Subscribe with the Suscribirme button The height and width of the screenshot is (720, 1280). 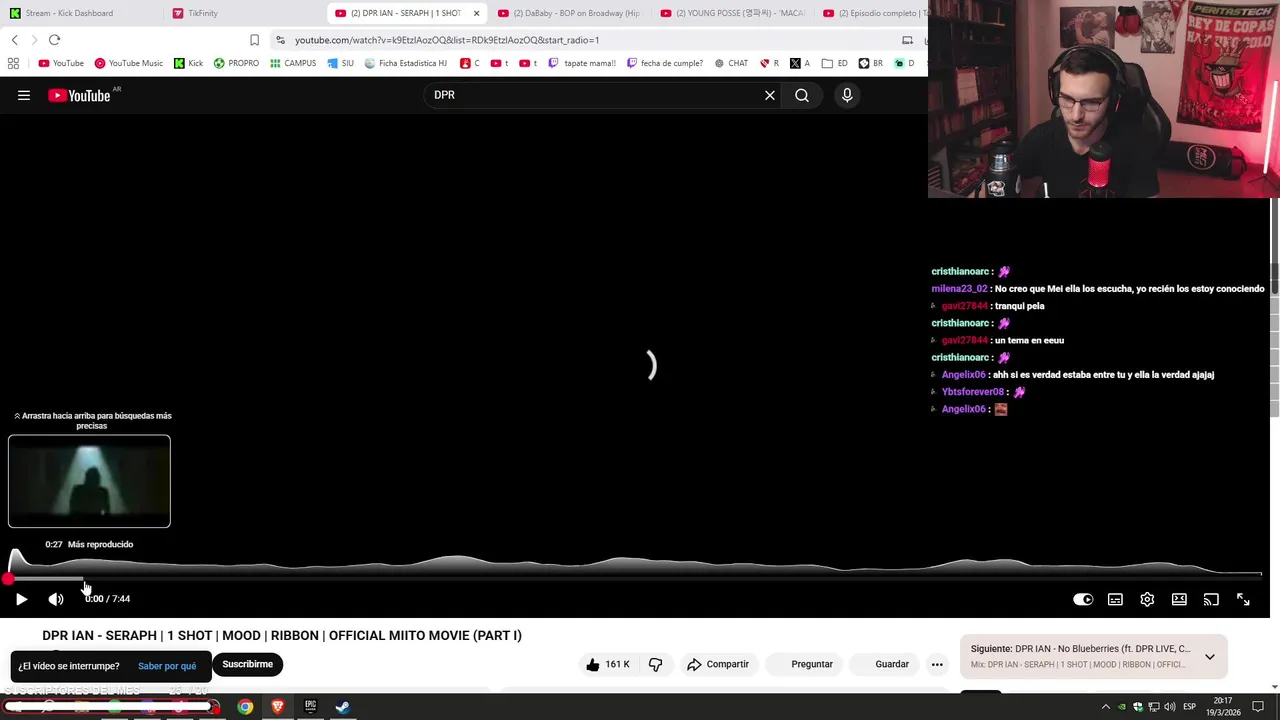247,664
